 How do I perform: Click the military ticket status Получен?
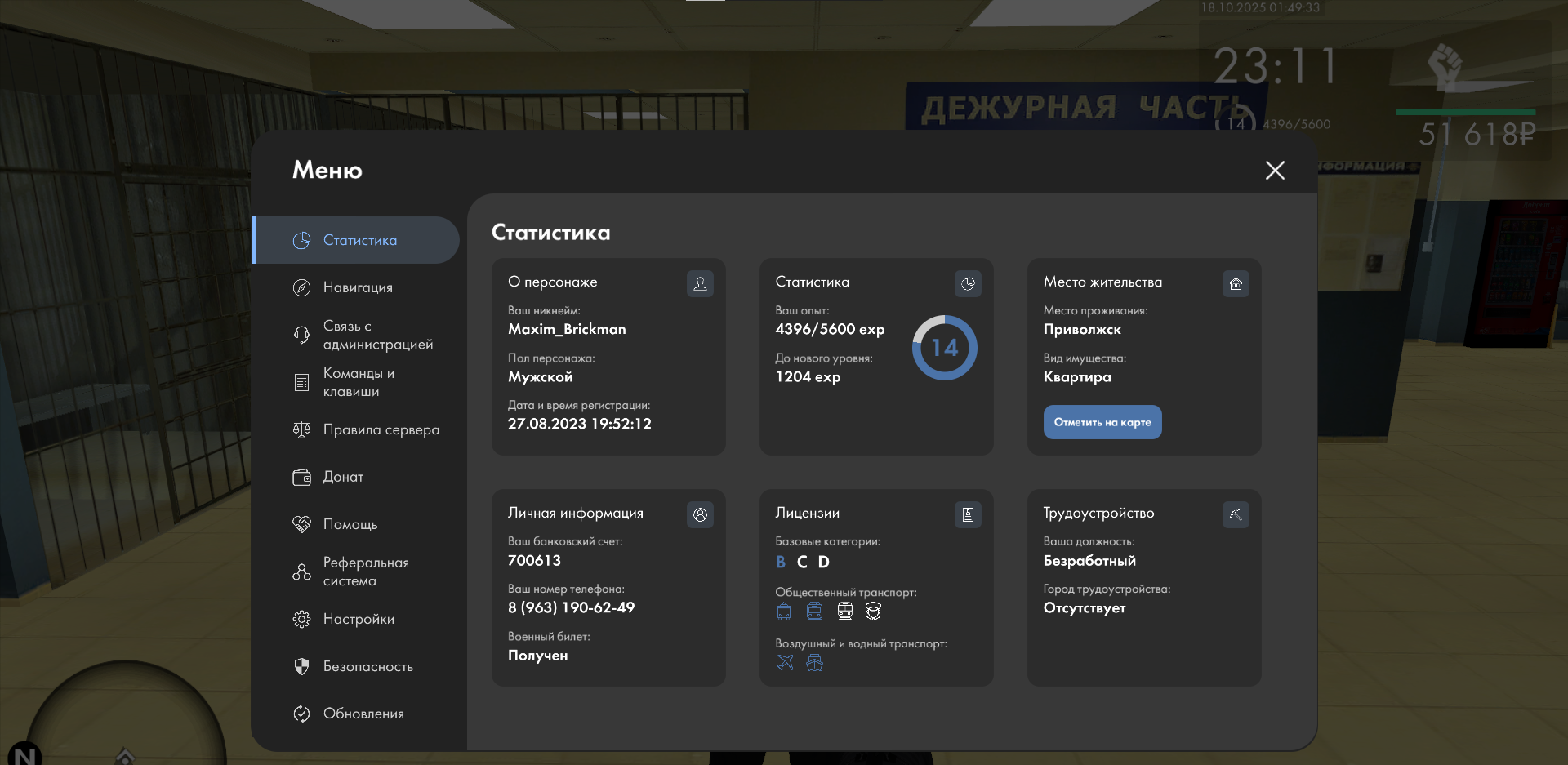(x=537, y=655)
